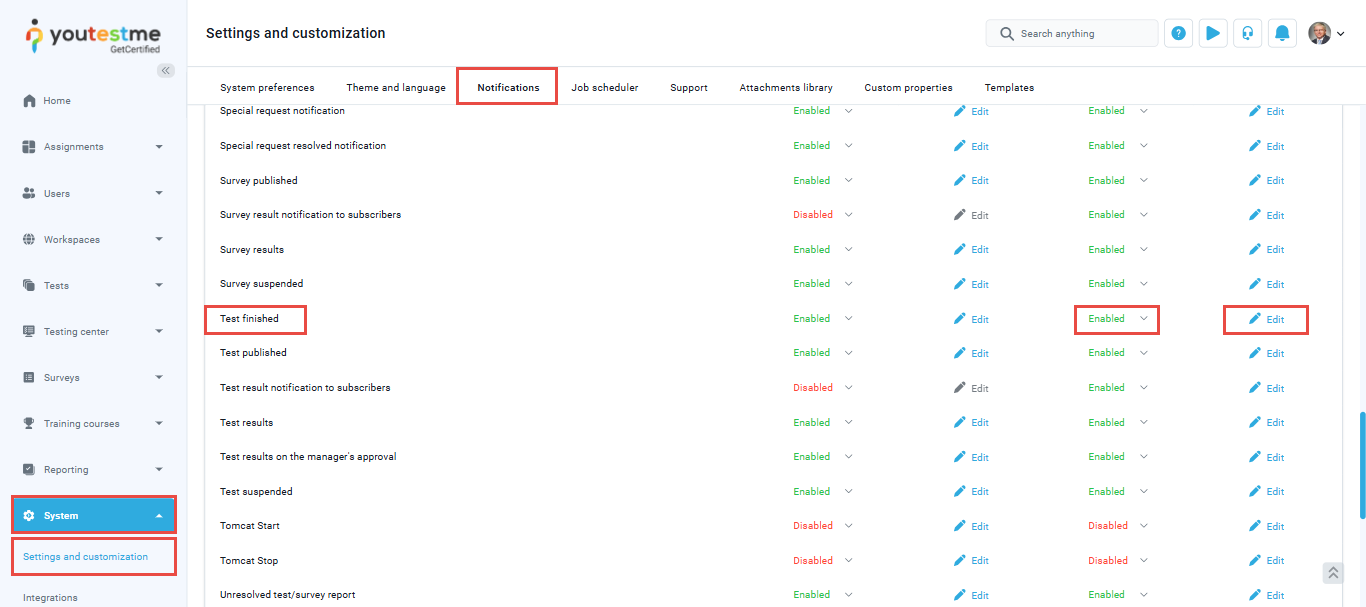The height and width of the screenshot is (607, 1366).
Task: Select 'Settings and customization' page heading
Action: (x=295, y=33)
